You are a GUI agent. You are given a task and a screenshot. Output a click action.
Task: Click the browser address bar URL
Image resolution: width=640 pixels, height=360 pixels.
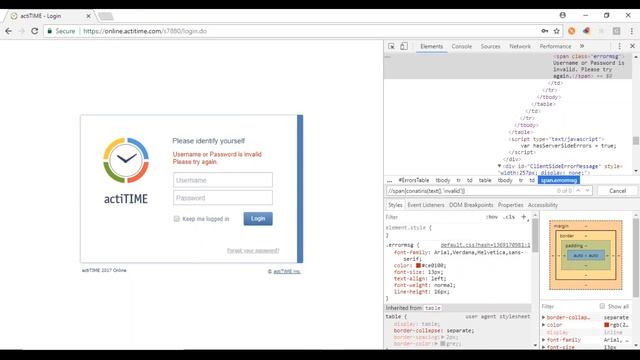[145, 31]
